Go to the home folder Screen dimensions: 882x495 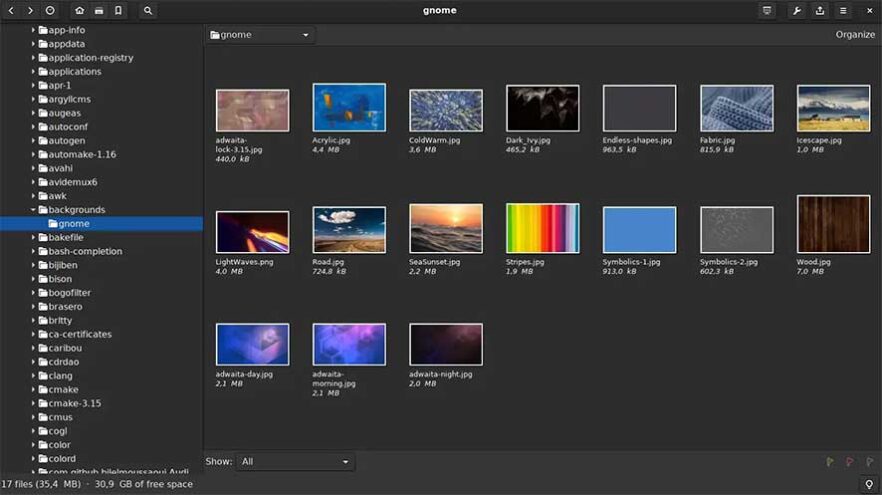[79, 10]
